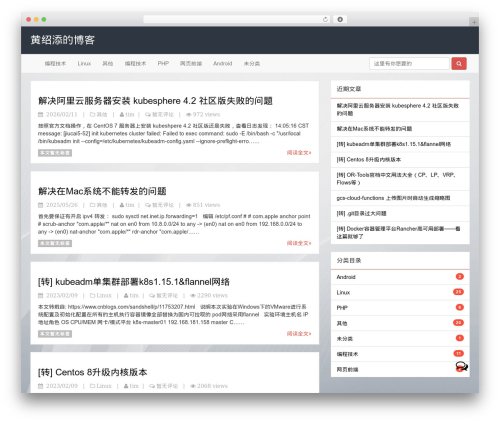Open Centos 8 entry in 近期文章 sidebar
Screen dimensions: 500x423
369,159
